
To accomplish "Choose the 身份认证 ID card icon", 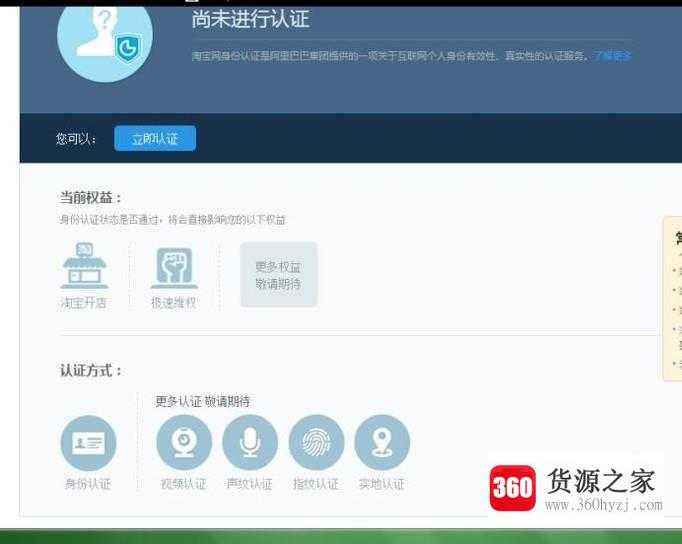I will [89, 443].
